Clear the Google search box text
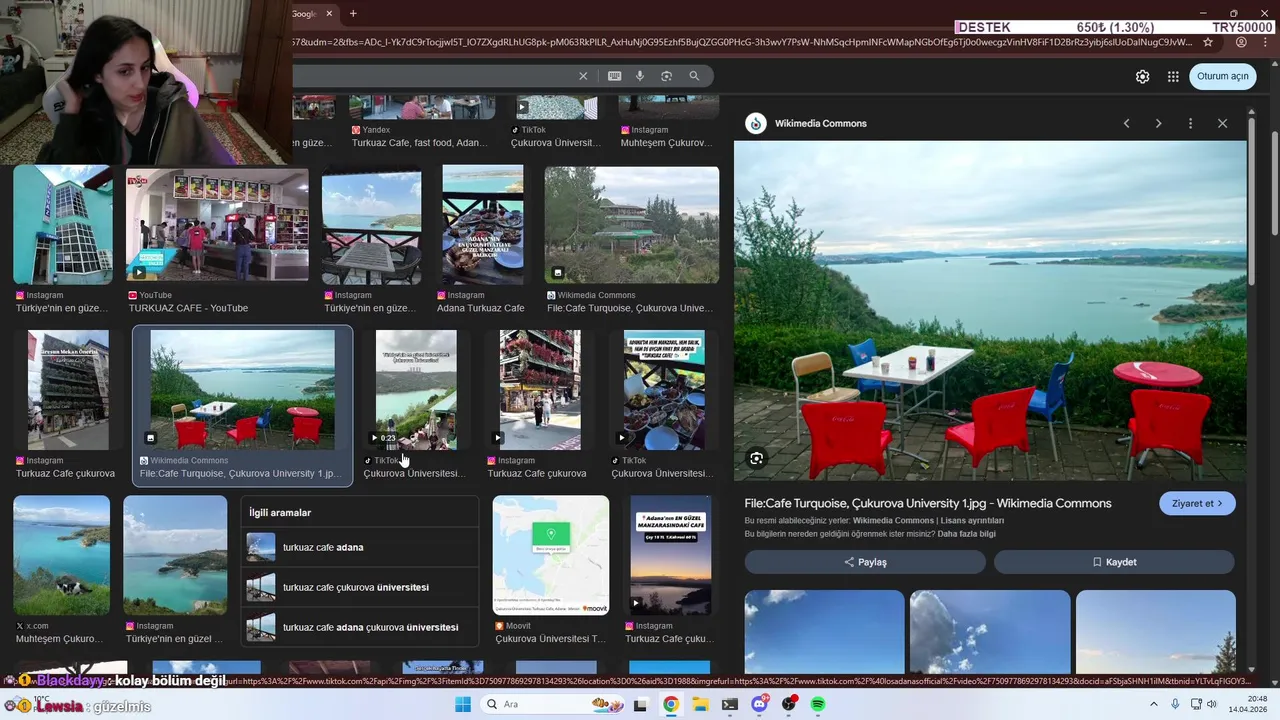The image size is (1280, 720). click(583, 76)
